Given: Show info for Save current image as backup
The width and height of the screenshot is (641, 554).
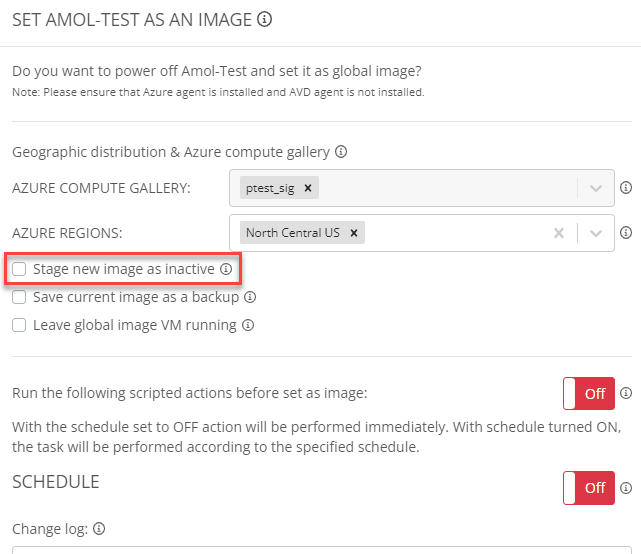Looking at the screenshot, I should point(250,297).
